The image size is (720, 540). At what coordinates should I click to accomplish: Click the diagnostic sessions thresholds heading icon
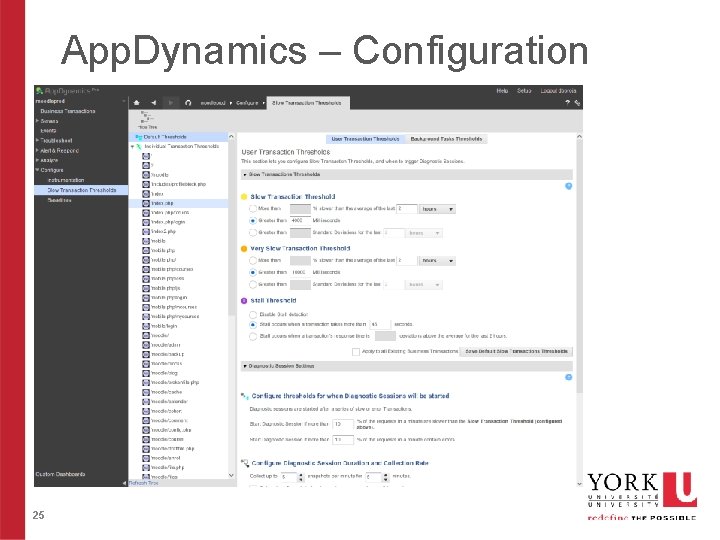(x=245, y=396)
